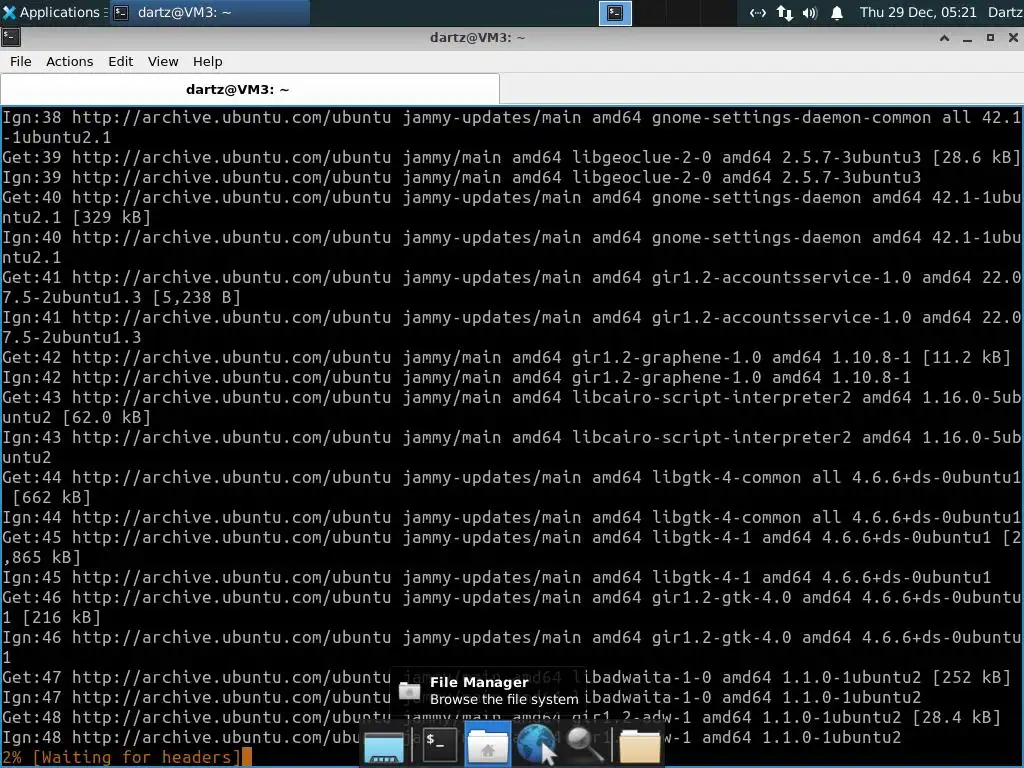The image size is (1024, 768).
Task: Click the up/down arrows network traffic icon
Action: tap(784, 13)
